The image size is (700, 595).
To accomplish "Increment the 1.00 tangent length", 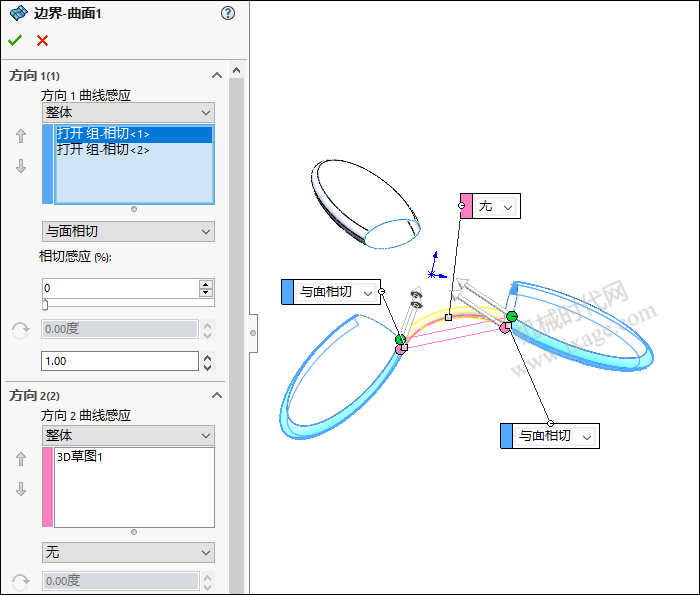I will pos(208,357).
